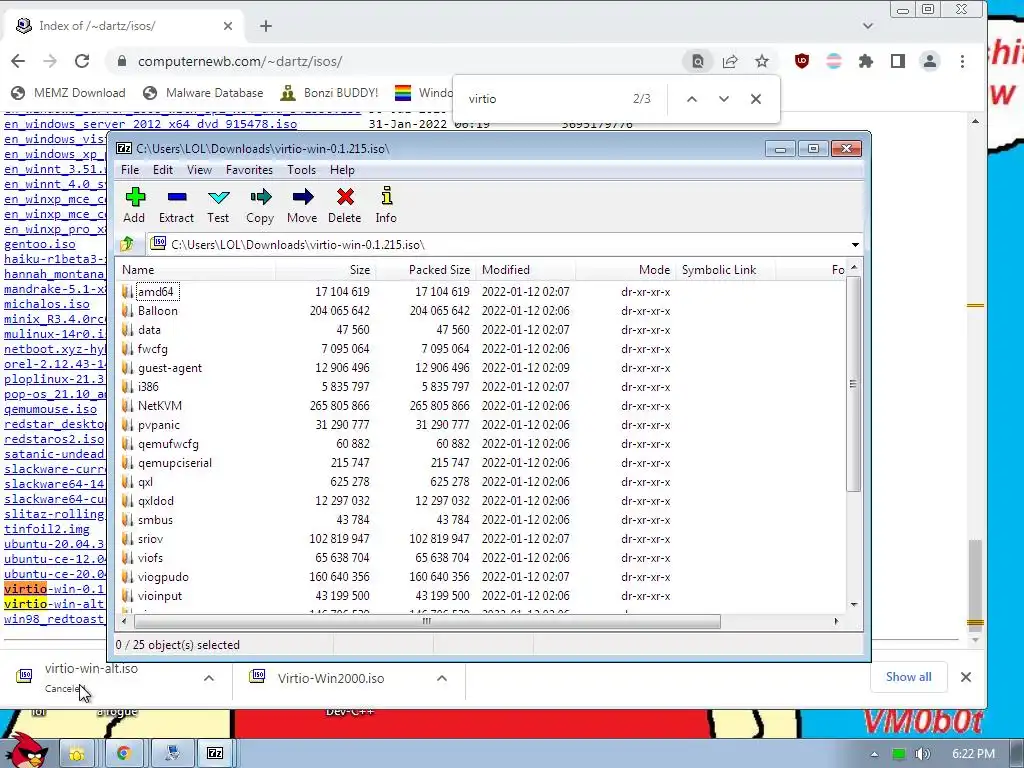1024x768 pixels.
Task: Click the find-in-page icon in address bar
Action: [697, 61]
